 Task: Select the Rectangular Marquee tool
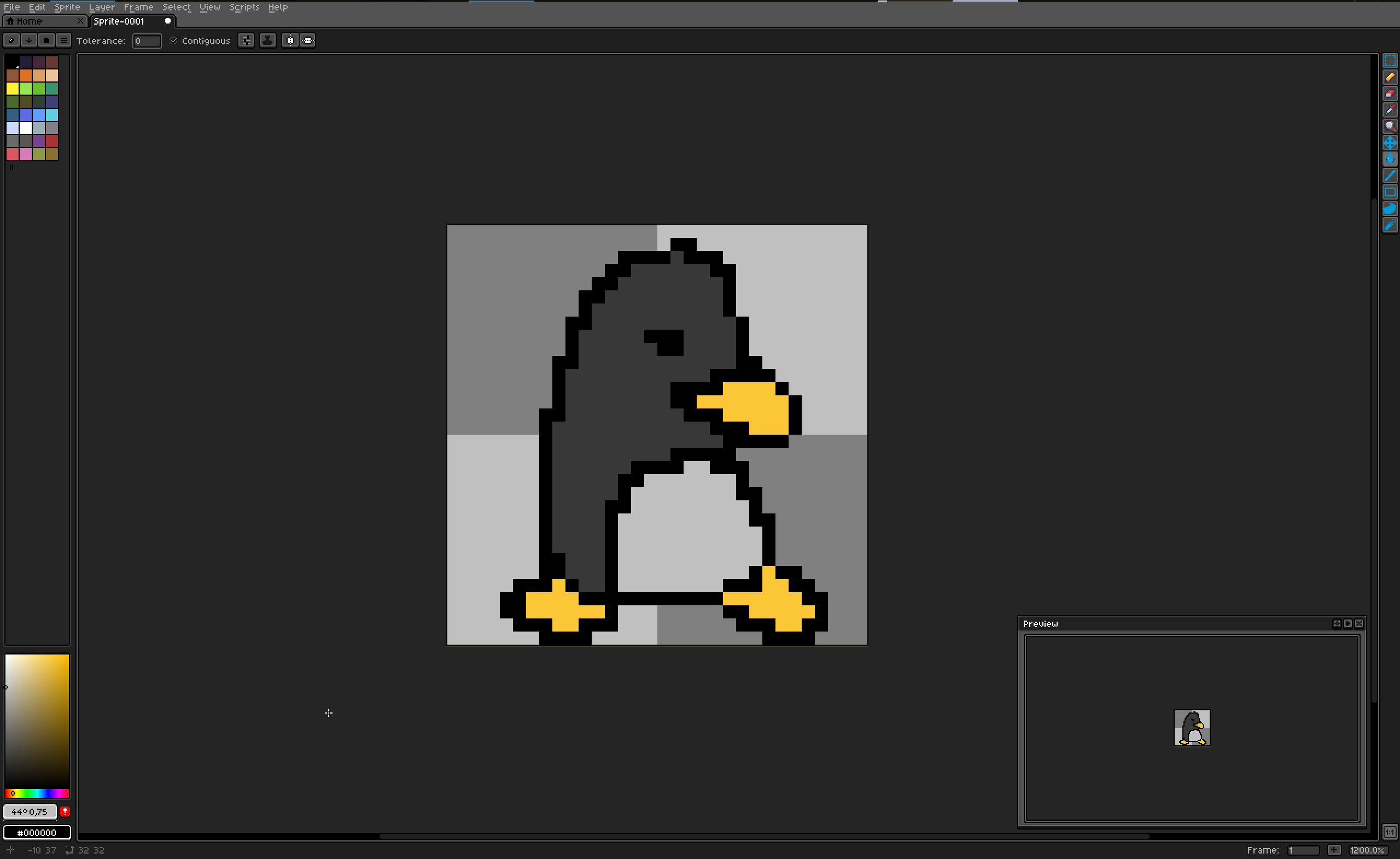point(1390,61)
